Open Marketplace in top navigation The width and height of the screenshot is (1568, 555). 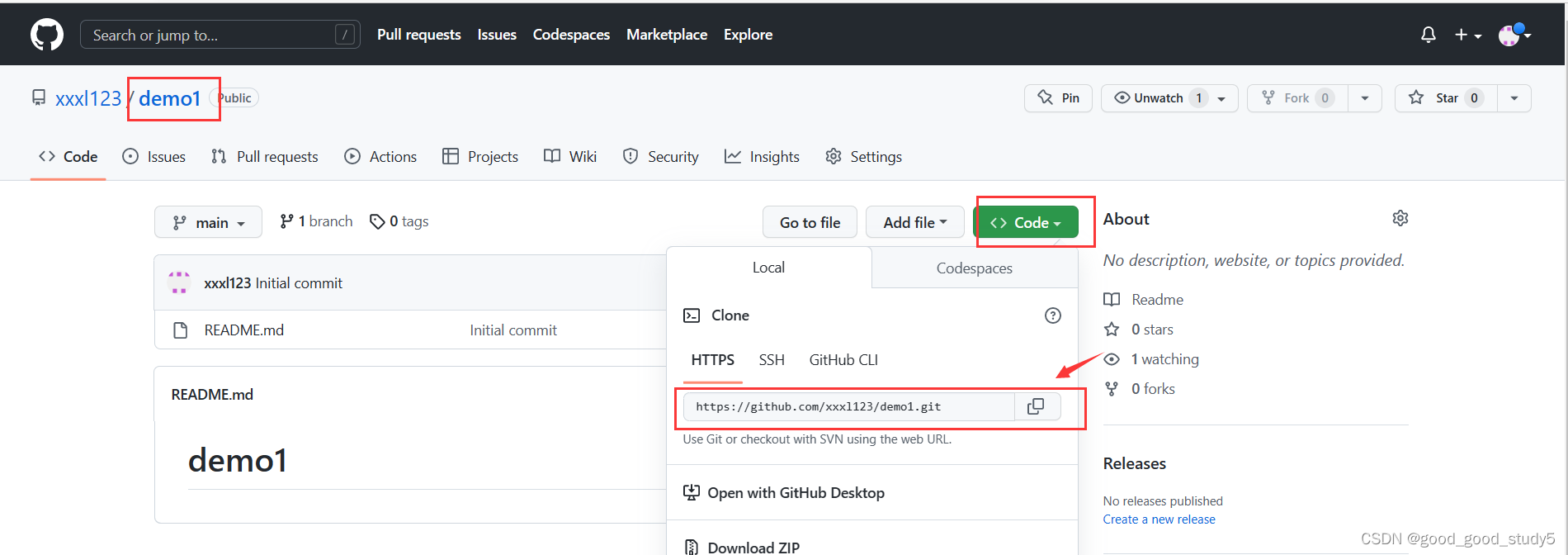[x=667, y=35]
